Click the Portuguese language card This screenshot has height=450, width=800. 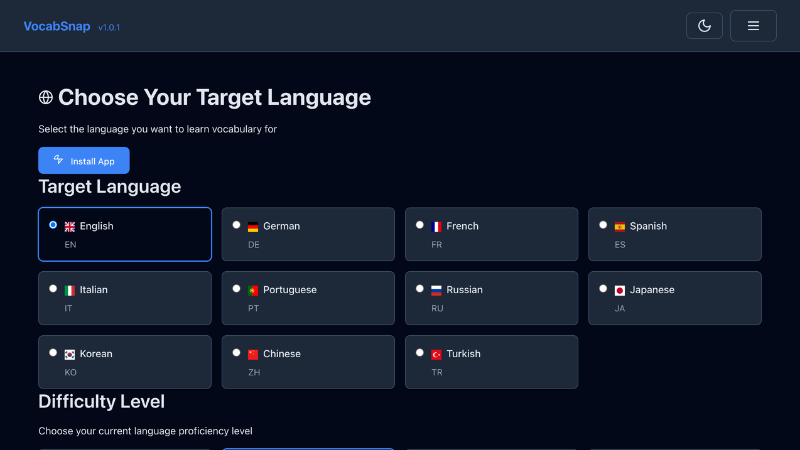pos(308,298)
